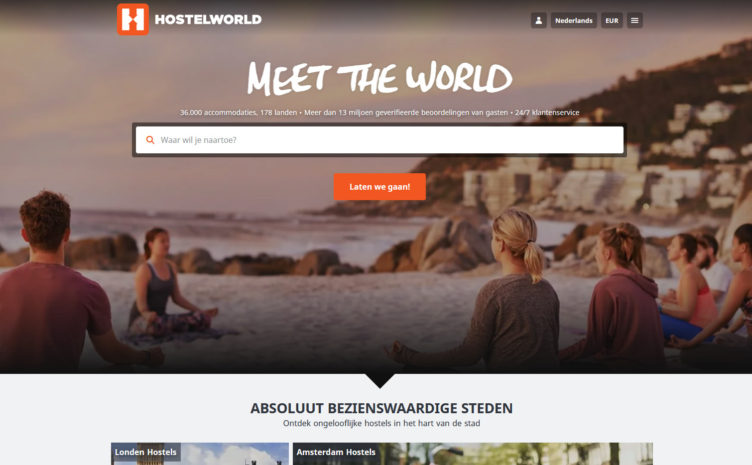The height and width of the screenshot is (465, 752).
Task: Click the HOSTELWORLD wordmark text
Action: 208,20
